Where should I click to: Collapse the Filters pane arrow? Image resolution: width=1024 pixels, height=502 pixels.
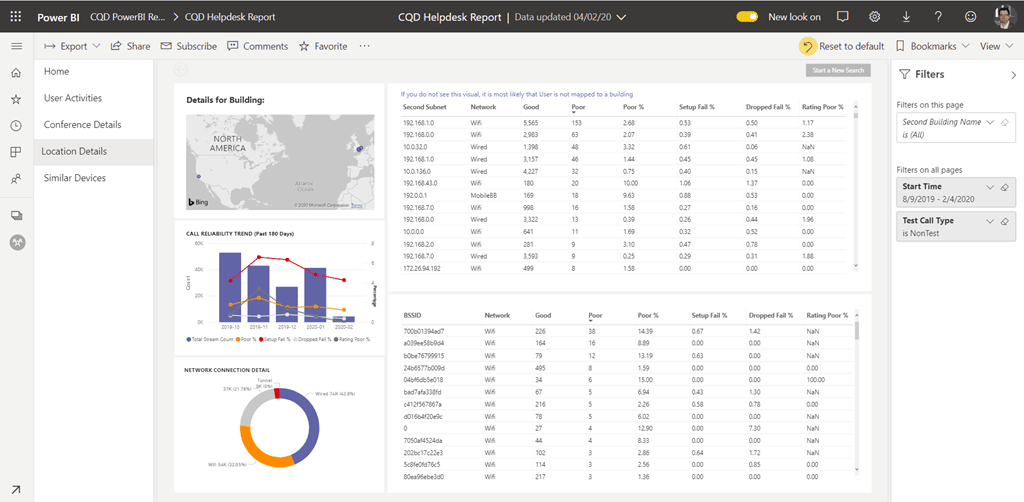[x=1013, y=75]
